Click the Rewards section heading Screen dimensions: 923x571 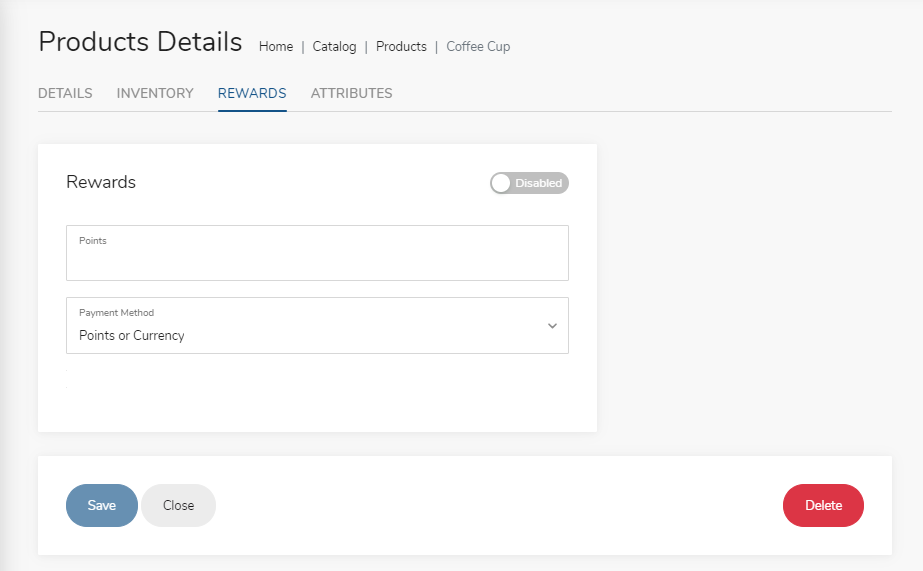[101, 182]
